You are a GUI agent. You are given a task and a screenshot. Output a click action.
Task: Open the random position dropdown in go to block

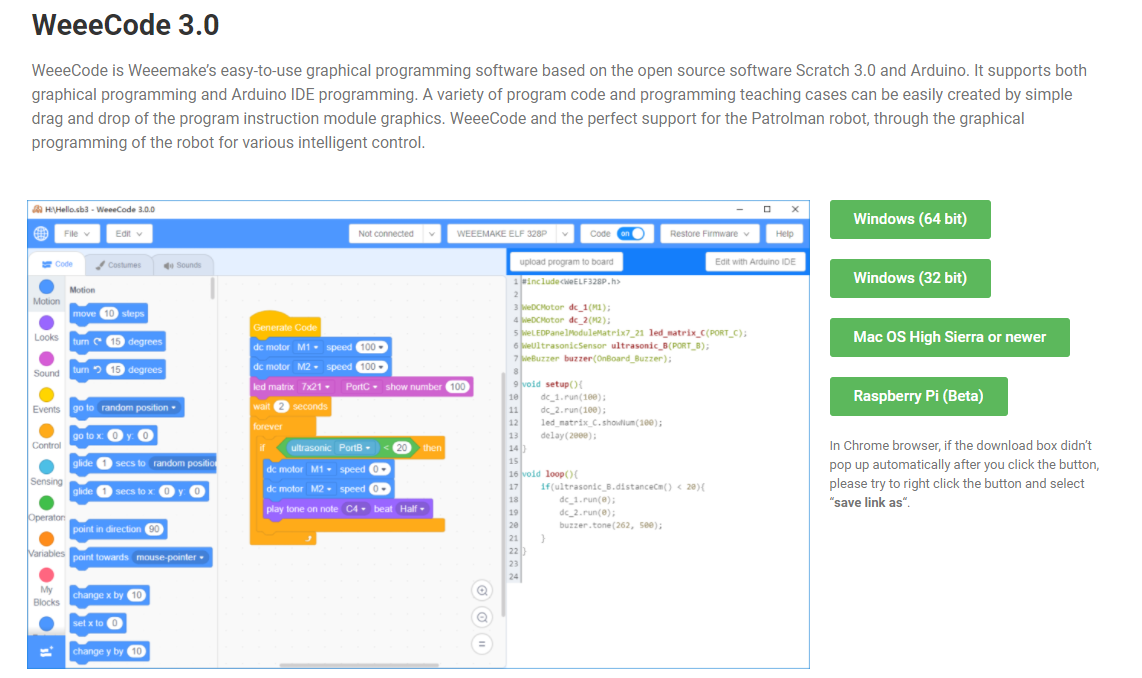pyautogui.click(x=138, y=408)
